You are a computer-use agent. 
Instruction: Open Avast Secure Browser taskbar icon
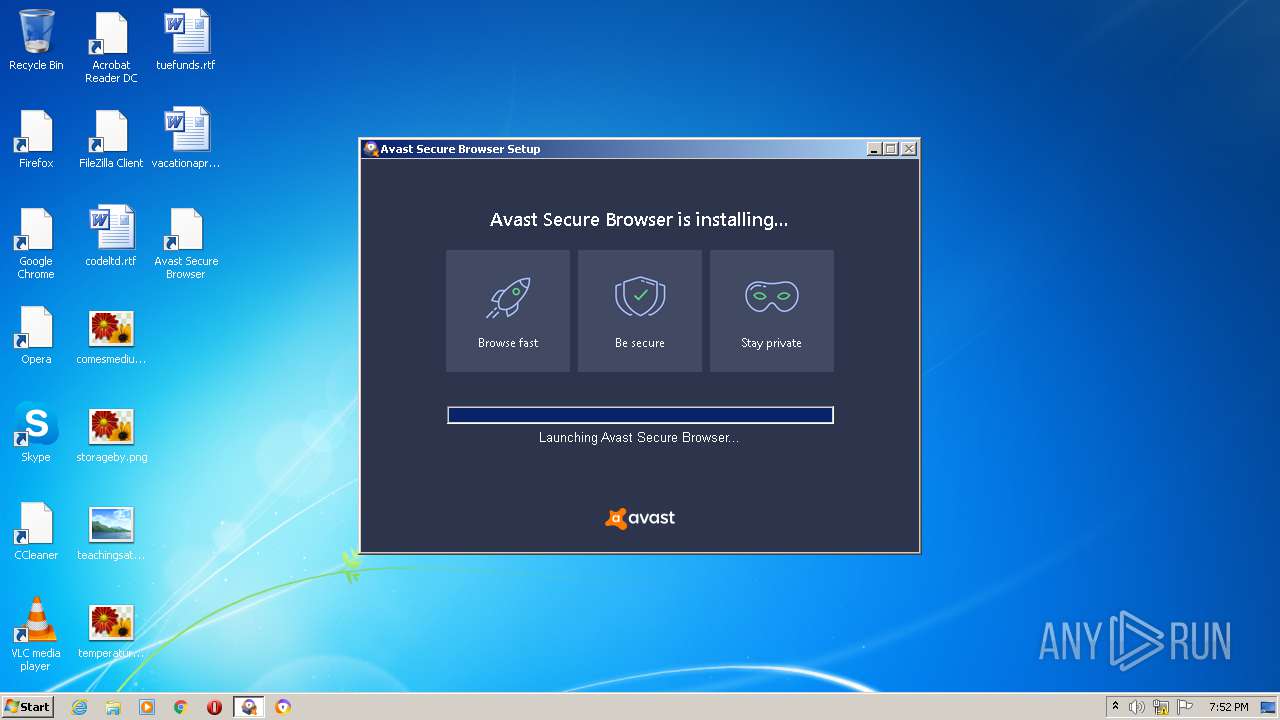(x=283, y=707)
